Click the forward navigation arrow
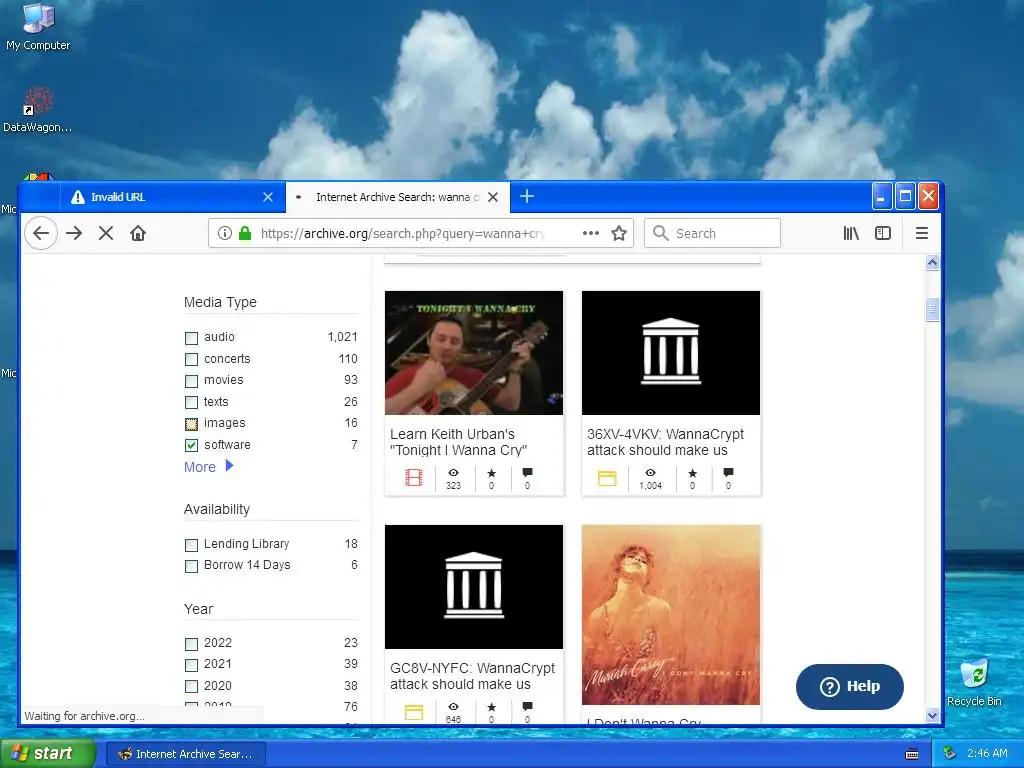 (74, 233)
